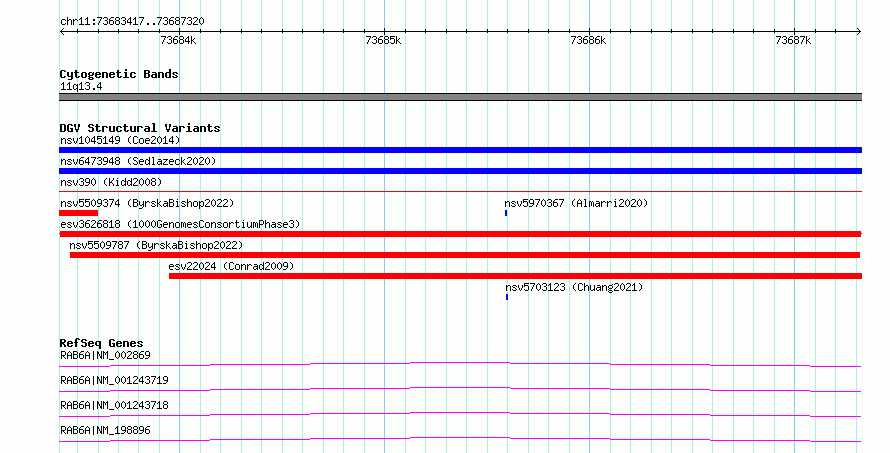Open the DGV Structural Variants track title

[x=140, y=128]
